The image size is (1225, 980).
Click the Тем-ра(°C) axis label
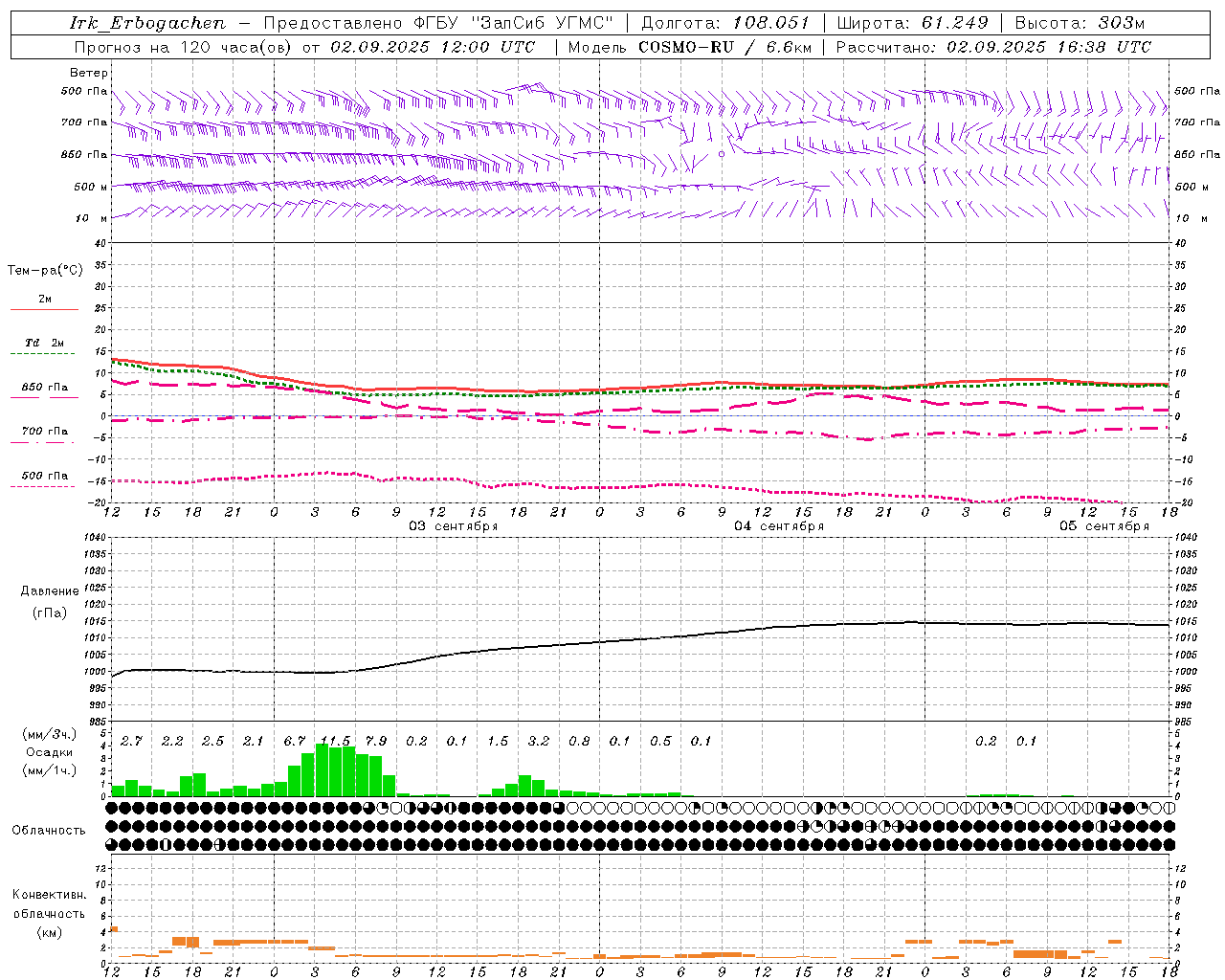coord(45,271)
